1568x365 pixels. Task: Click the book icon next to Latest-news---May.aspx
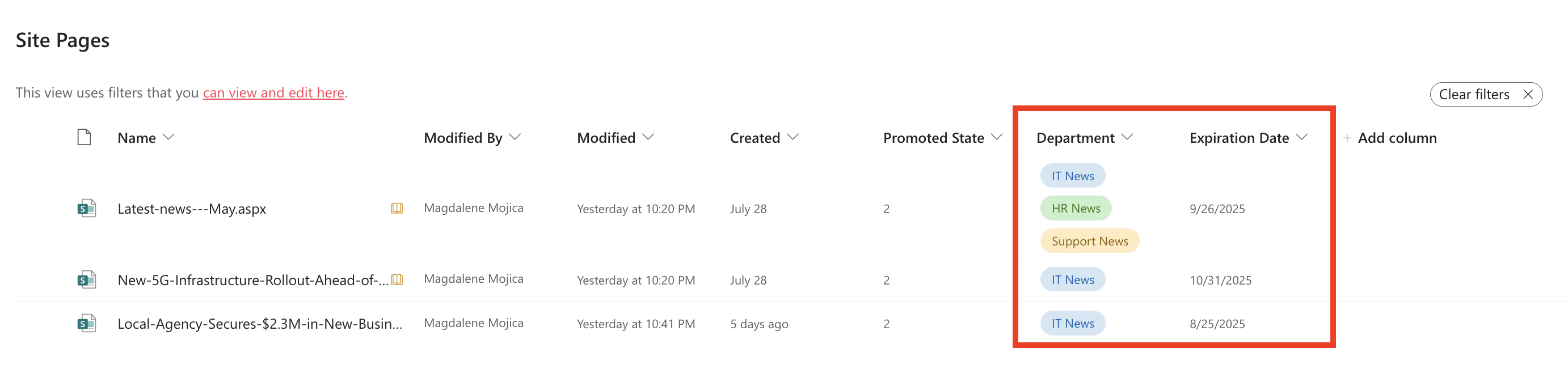pos(397,209)
